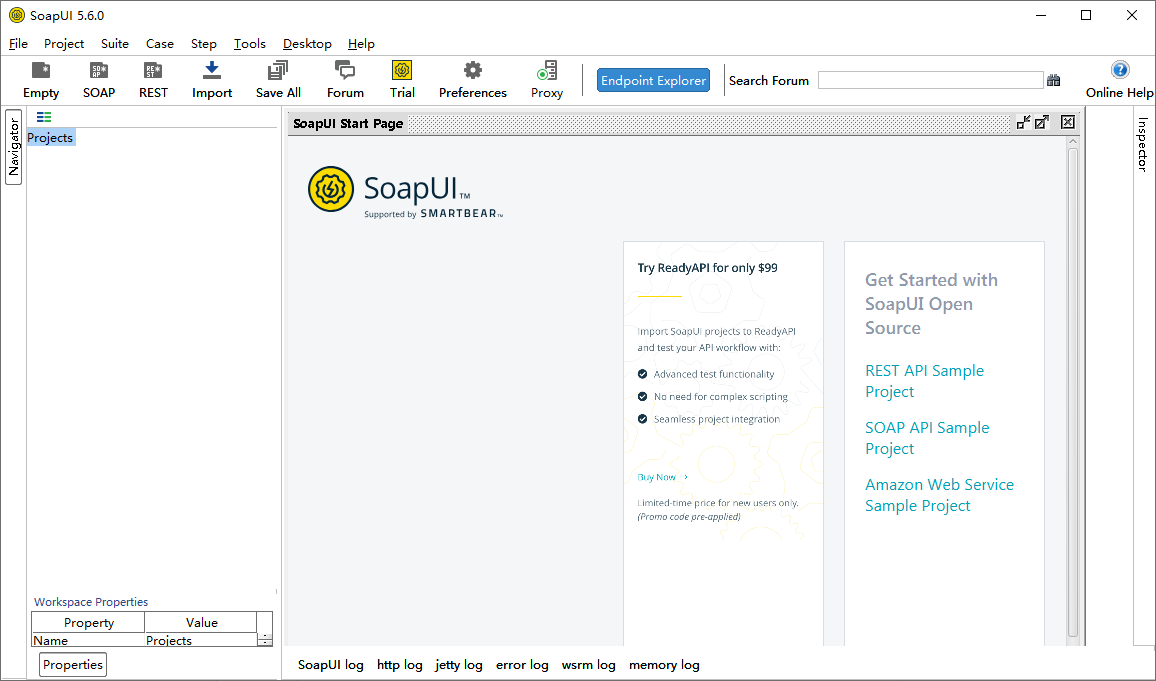Click start page scrollbar up arrow
1156x681 pixels.
click(x=1073, y=142)
